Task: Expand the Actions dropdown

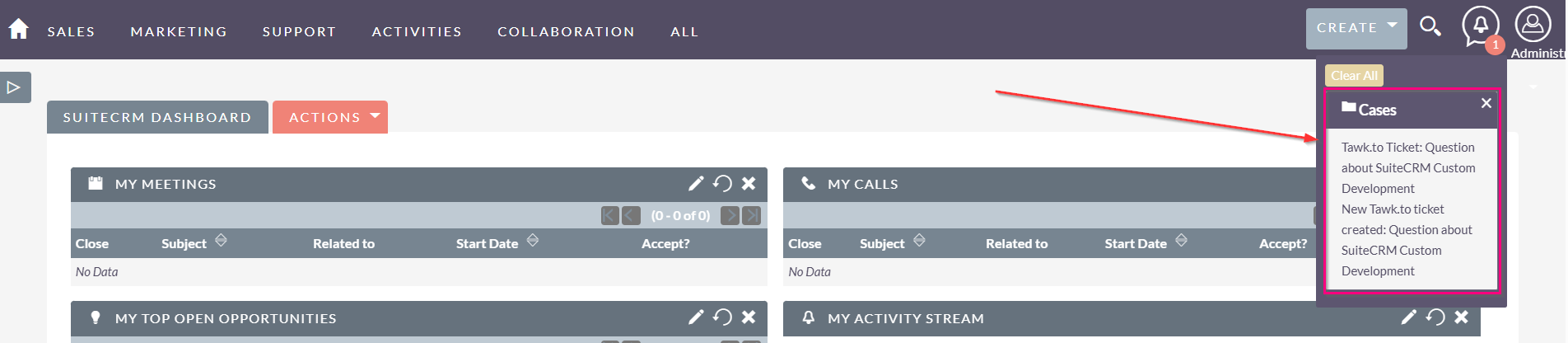Action: [x=329, y=117]
